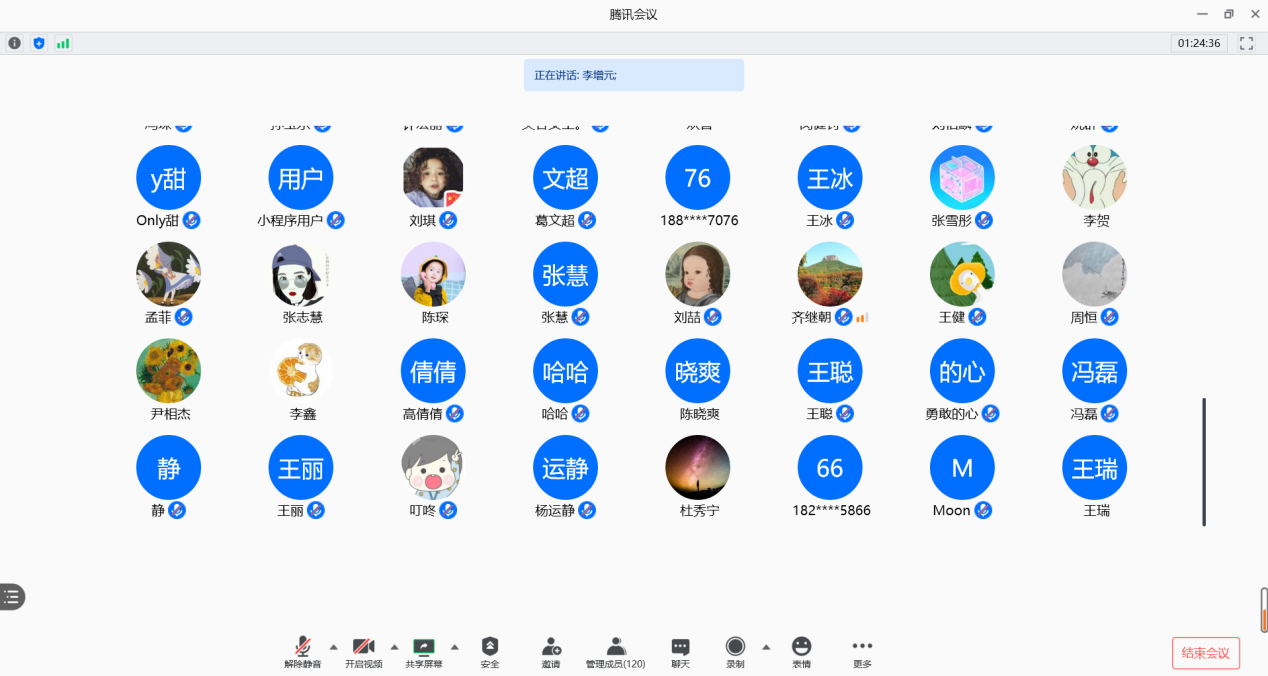Check the green network signal icon

coord(63,43)
